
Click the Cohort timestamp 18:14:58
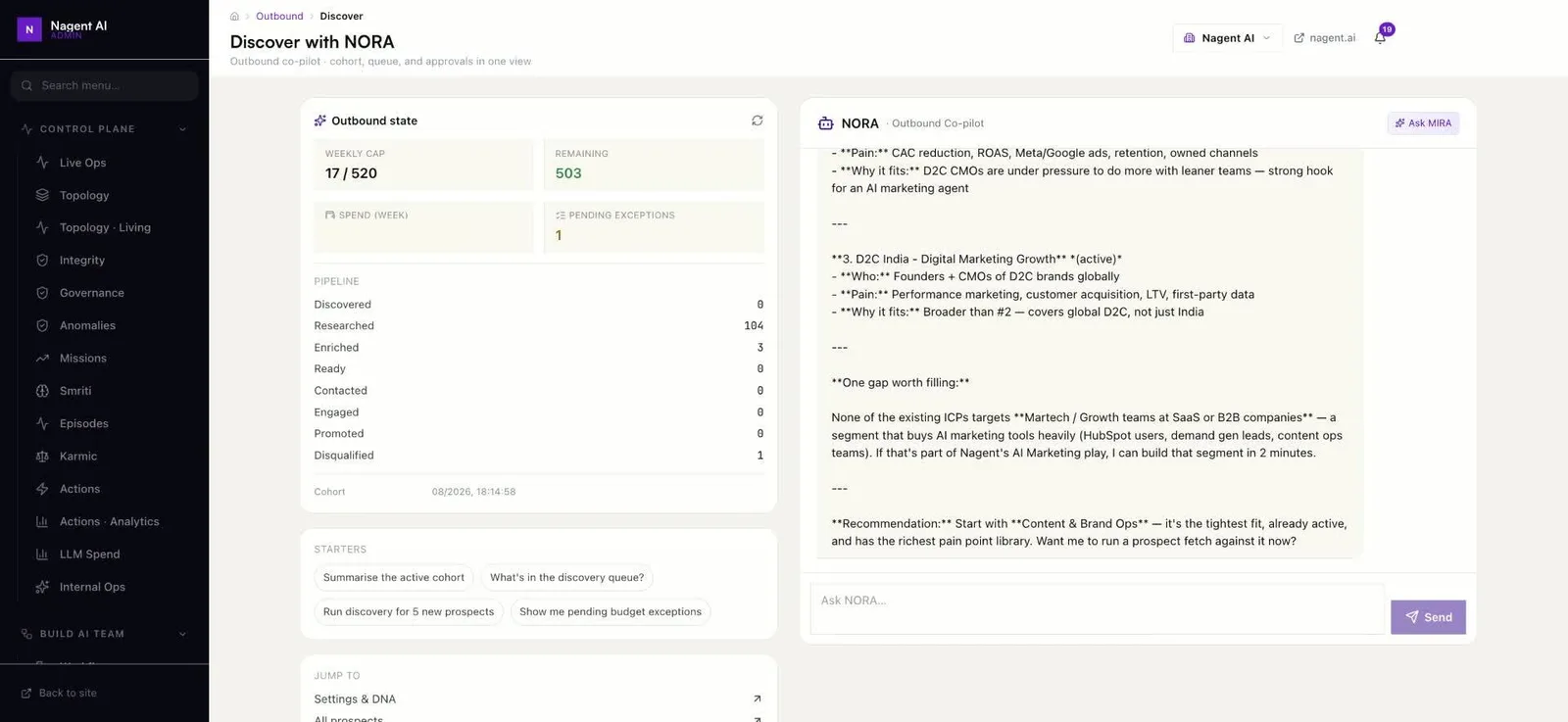(x=473, y=492)
